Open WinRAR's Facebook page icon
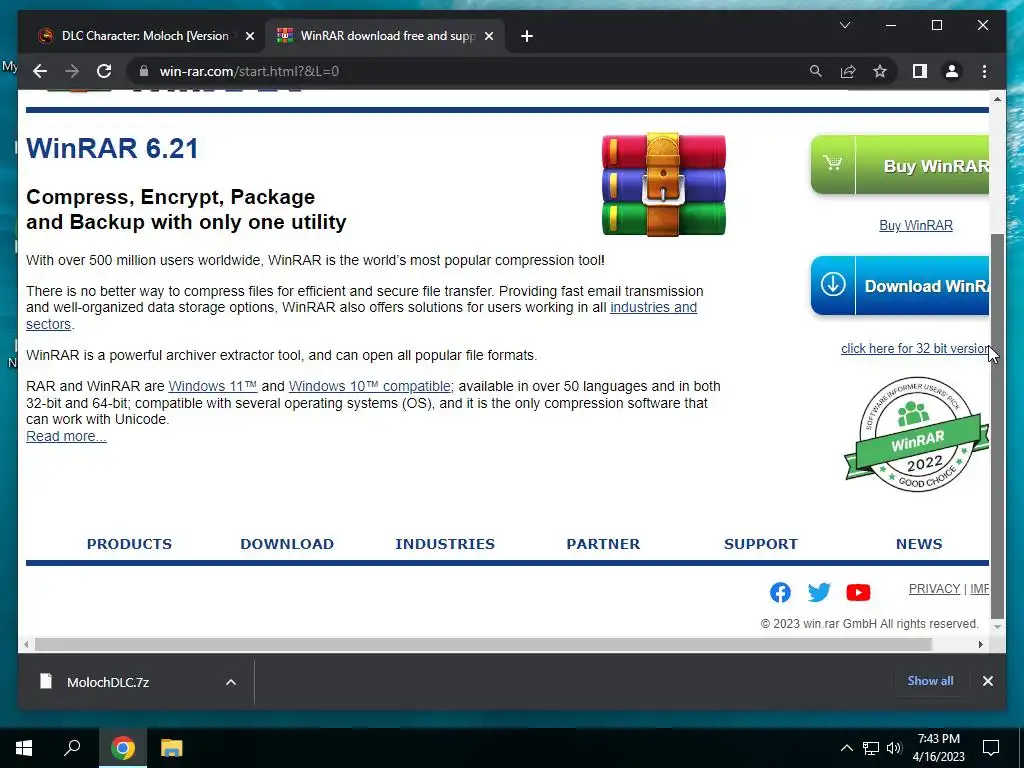1024x768 pixels. coord(780,592)
